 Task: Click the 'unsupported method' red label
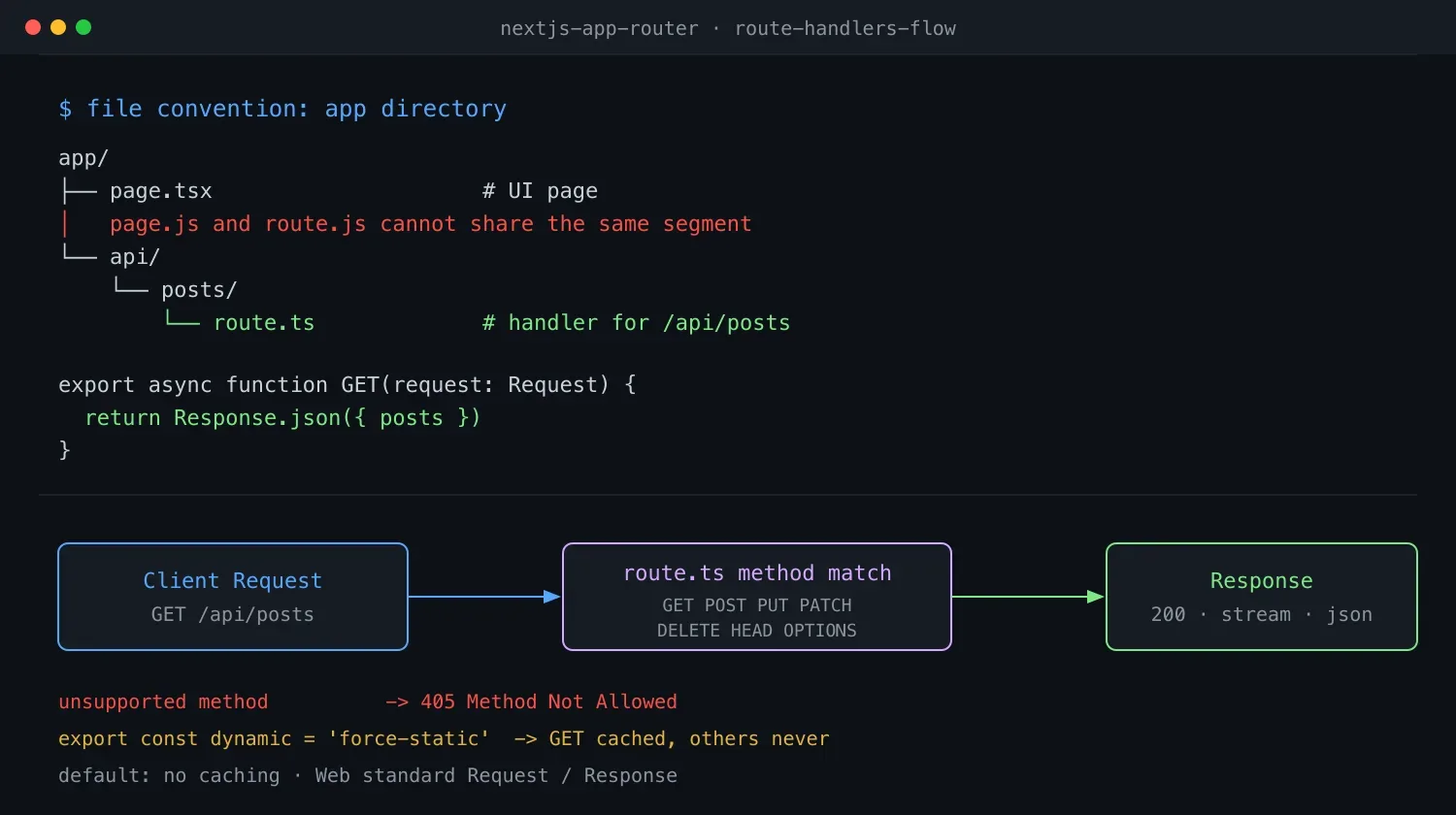(163, 701)
